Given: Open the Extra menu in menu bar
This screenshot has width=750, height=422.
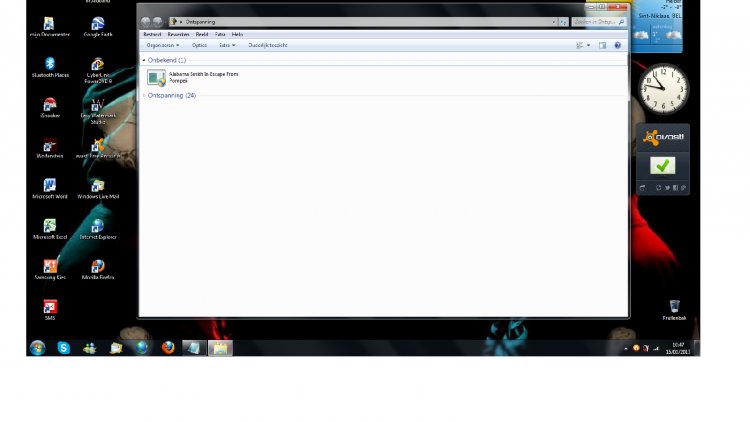Looking at the screenshot, I should [220, 34].
